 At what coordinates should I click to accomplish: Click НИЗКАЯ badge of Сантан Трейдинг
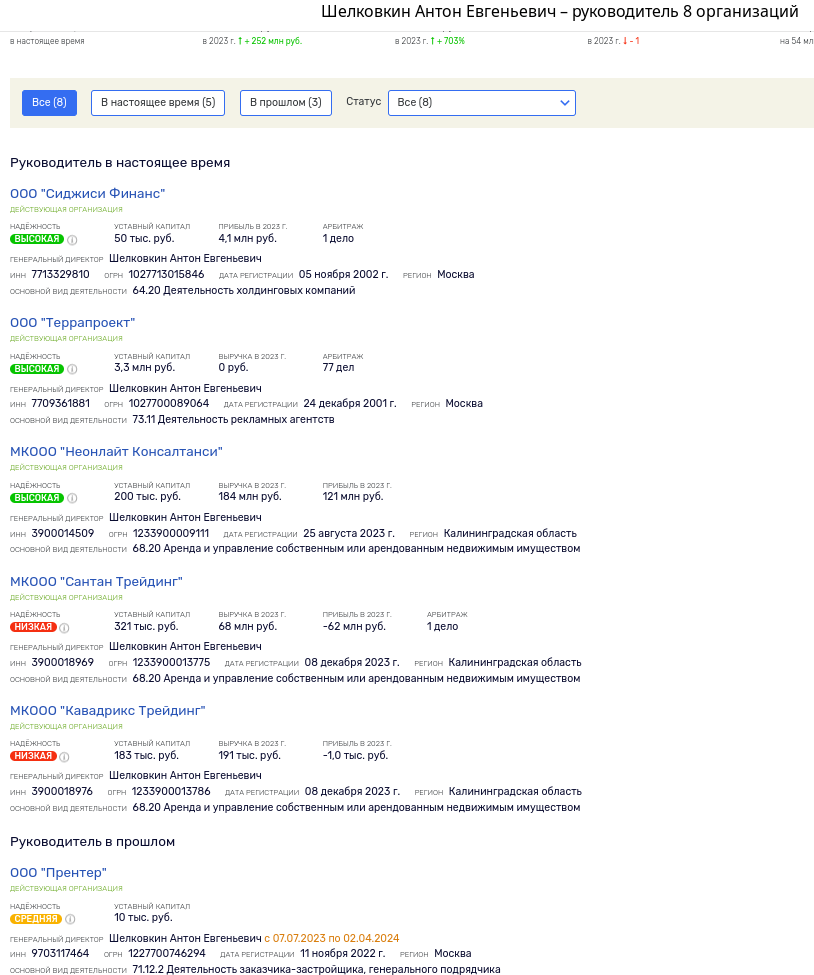[x=33, y=627]
